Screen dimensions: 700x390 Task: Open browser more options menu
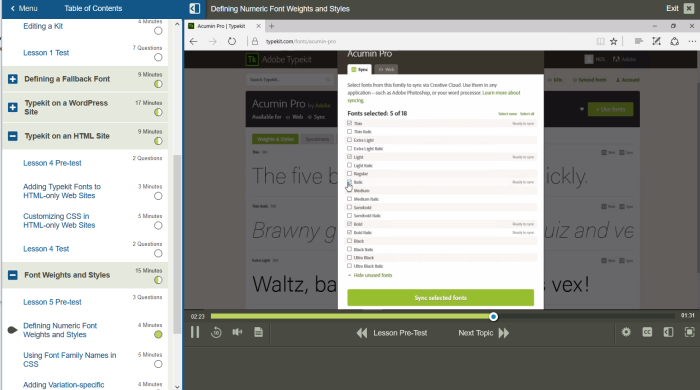tap(692, 41)
